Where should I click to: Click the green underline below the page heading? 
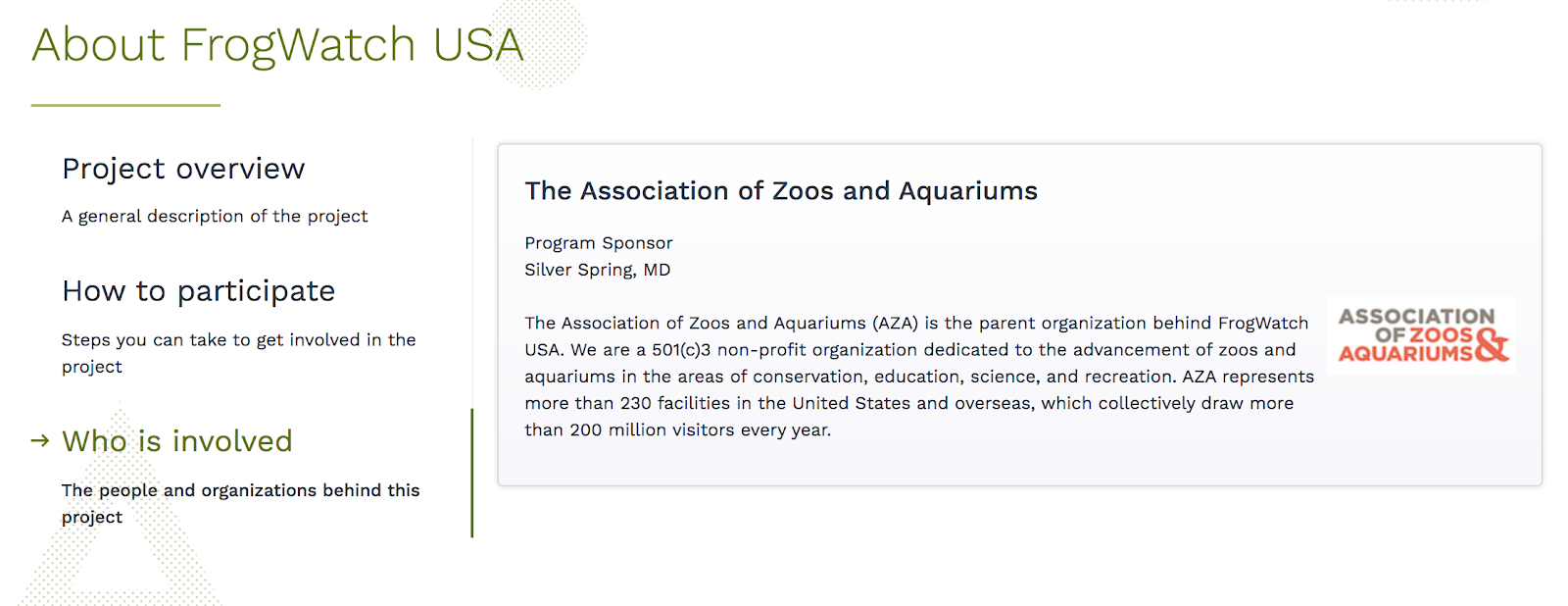[x=125, y=105]
